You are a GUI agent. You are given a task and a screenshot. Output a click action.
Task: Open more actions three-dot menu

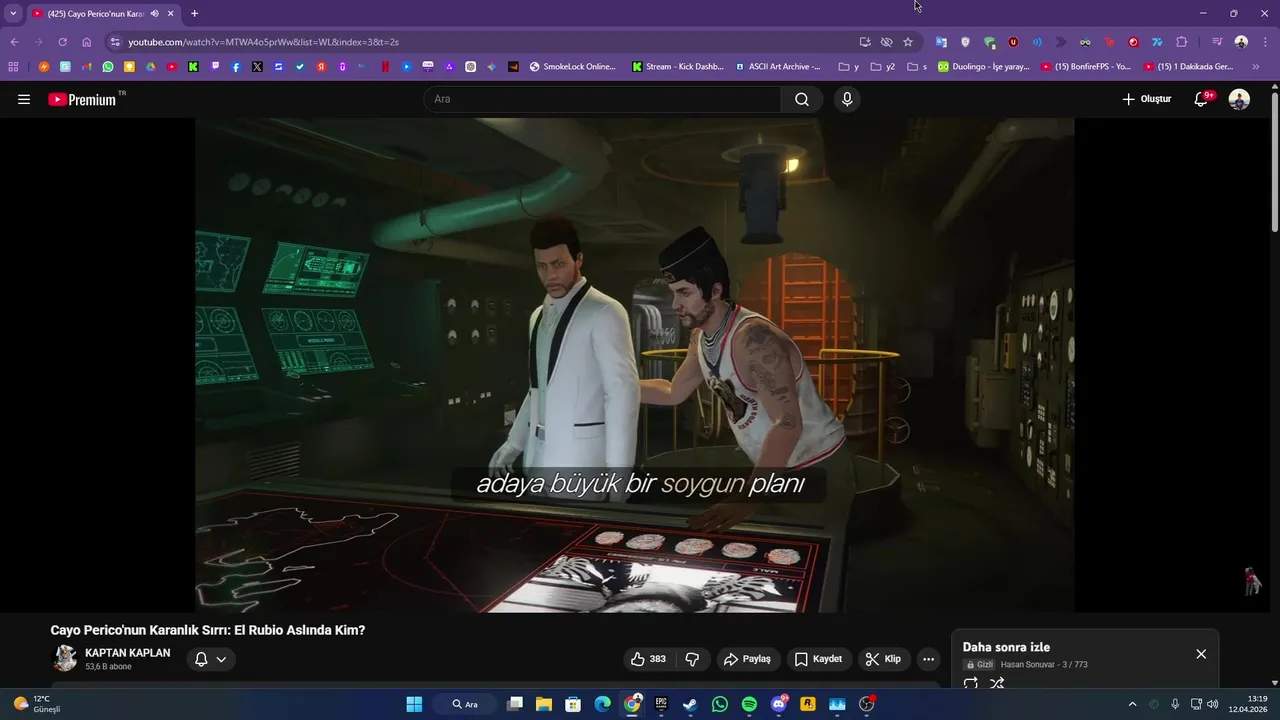click(928, 659)
